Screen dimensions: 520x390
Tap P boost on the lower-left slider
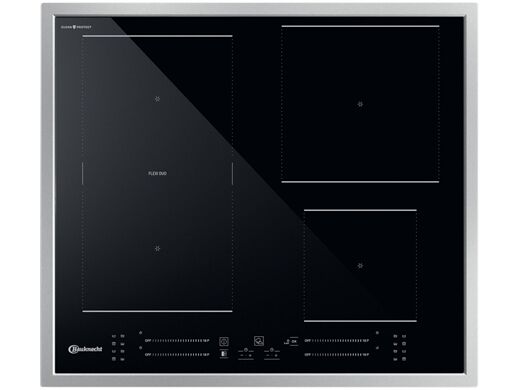coord(208,355)
